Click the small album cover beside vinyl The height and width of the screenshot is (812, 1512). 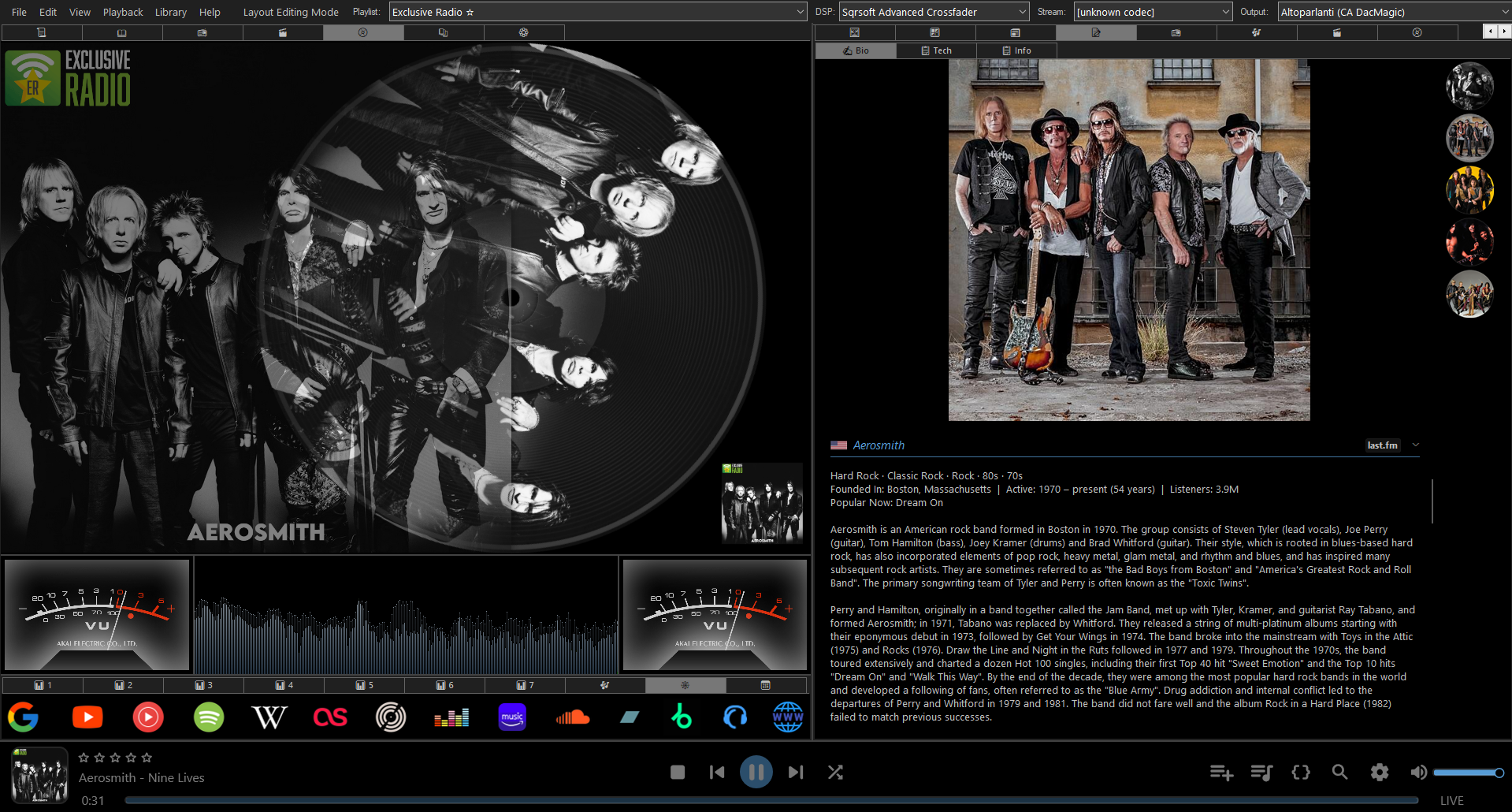point(762,504)
